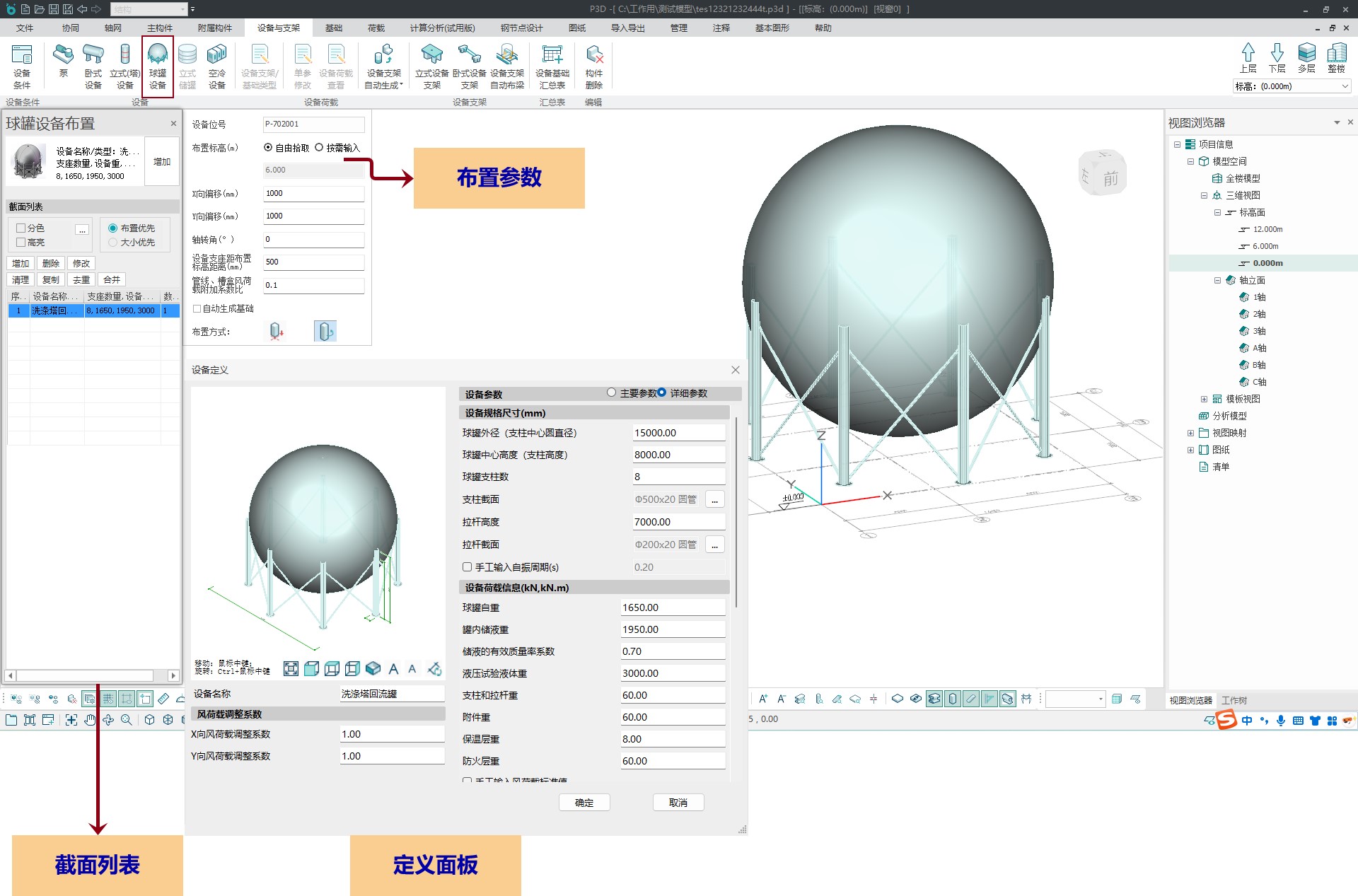Expand the 模板视图 tree node
Image resolution: width=1358 pixels, height=896 pixels.
[1204, 399]
